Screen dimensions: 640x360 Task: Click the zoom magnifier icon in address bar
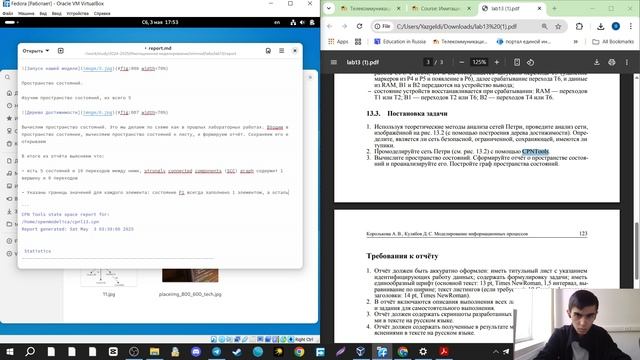pos(544,26)
